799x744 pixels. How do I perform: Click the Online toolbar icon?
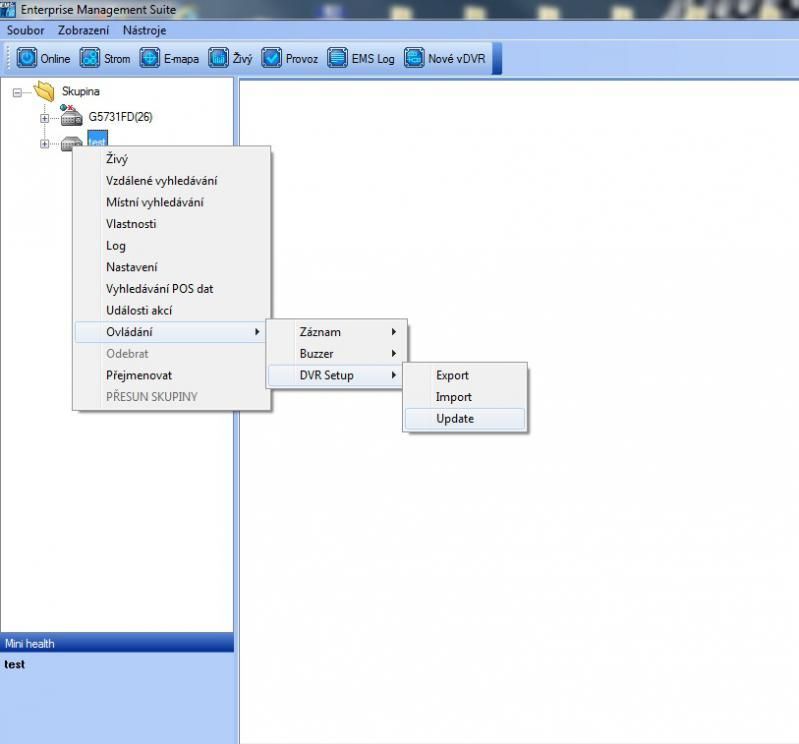[27, 58]
